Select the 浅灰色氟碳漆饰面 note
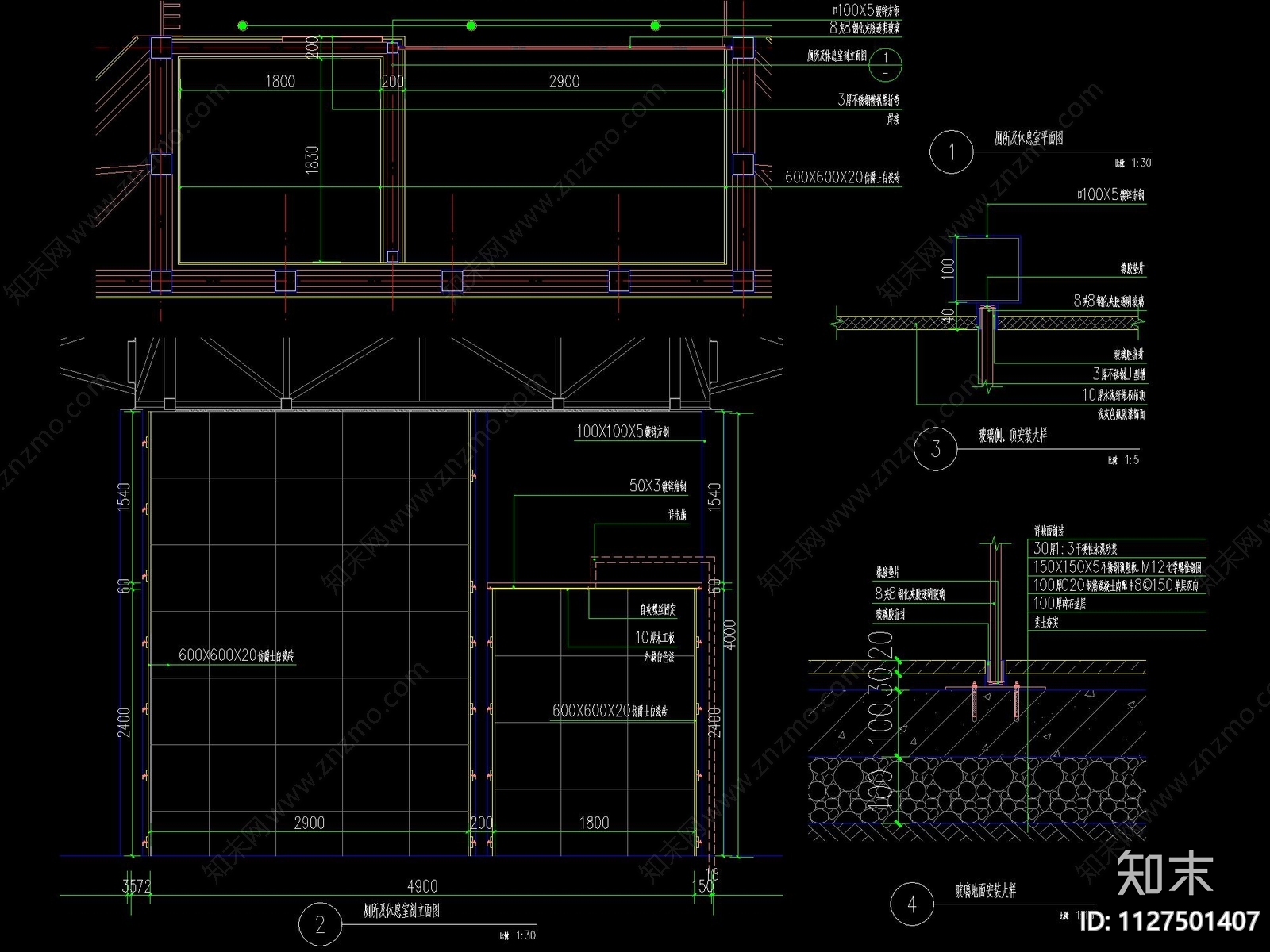The image size is (1270, 952). 1122,414
